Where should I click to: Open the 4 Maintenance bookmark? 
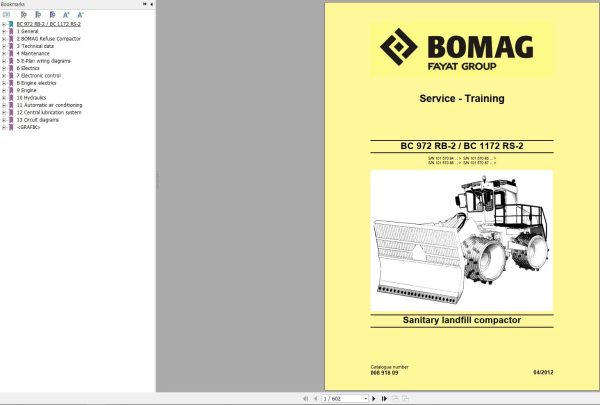click(33, 54)
